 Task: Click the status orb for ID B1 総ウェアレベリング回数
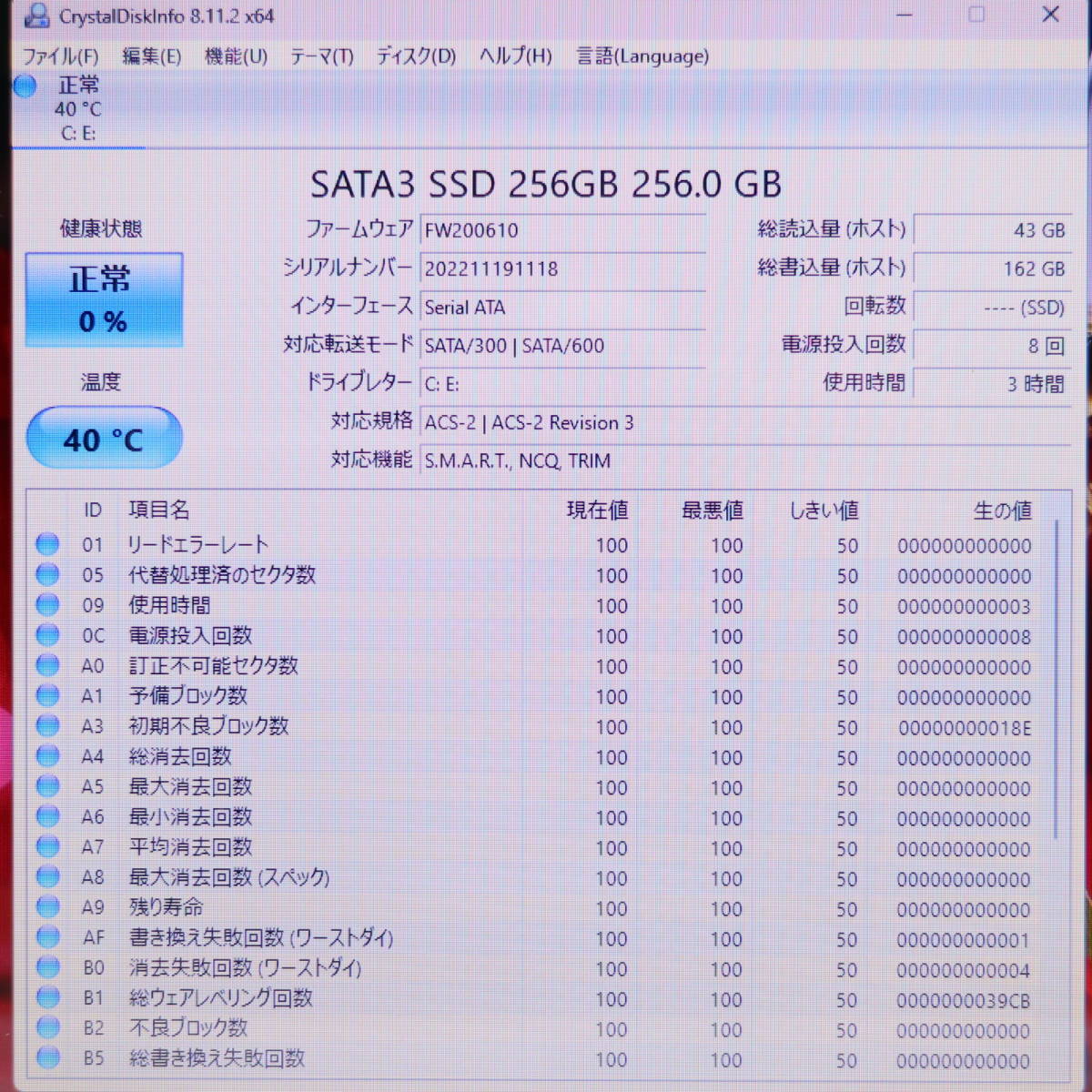pos(47,998)
